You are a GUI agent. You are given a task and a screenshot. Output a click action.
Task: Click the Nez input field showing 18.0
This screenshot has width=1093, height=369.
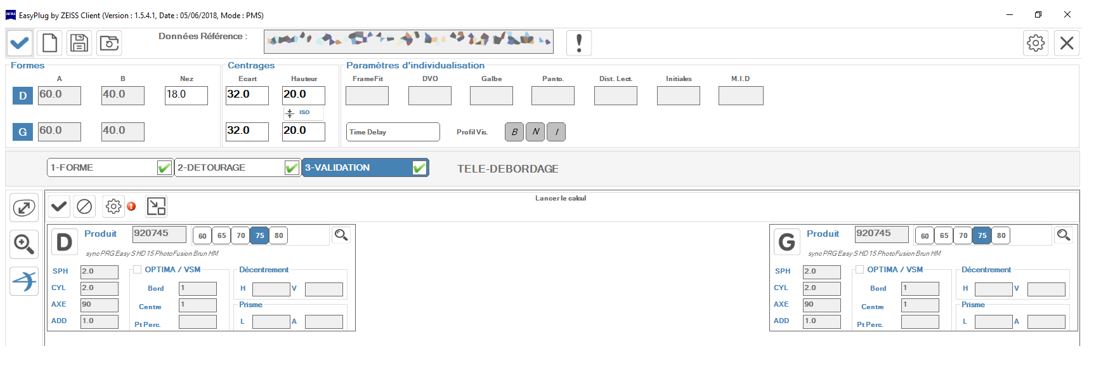(x=186, y=96)
